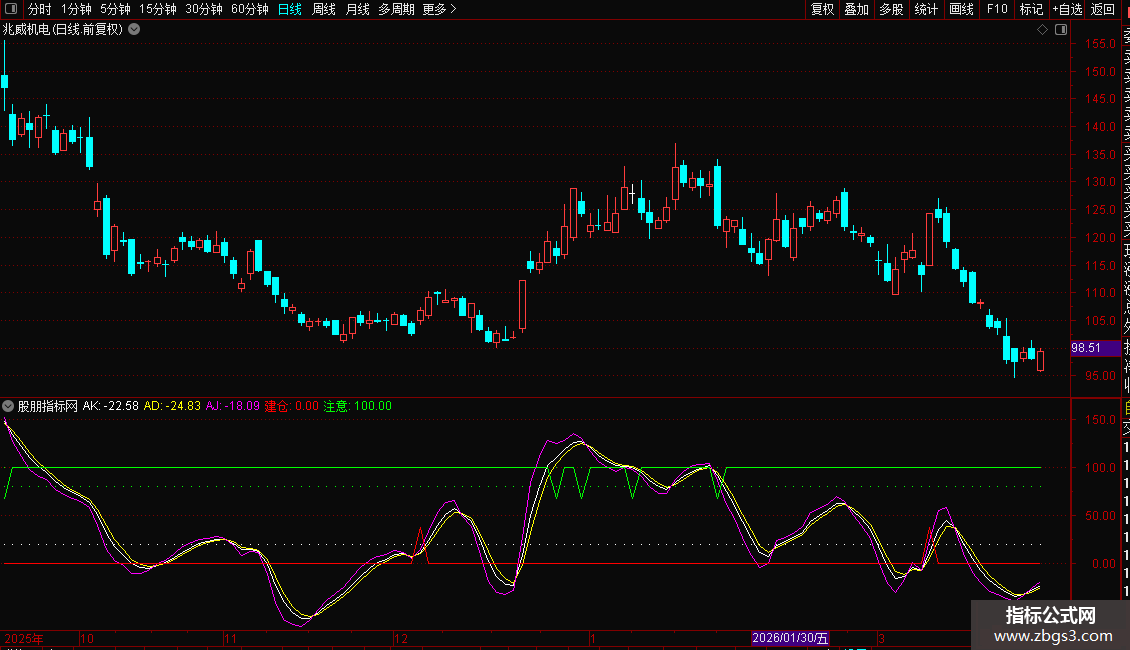Click the 155.0 price axis label
This screenshot has height=650, width=1130.
(x=1100, y=44)
